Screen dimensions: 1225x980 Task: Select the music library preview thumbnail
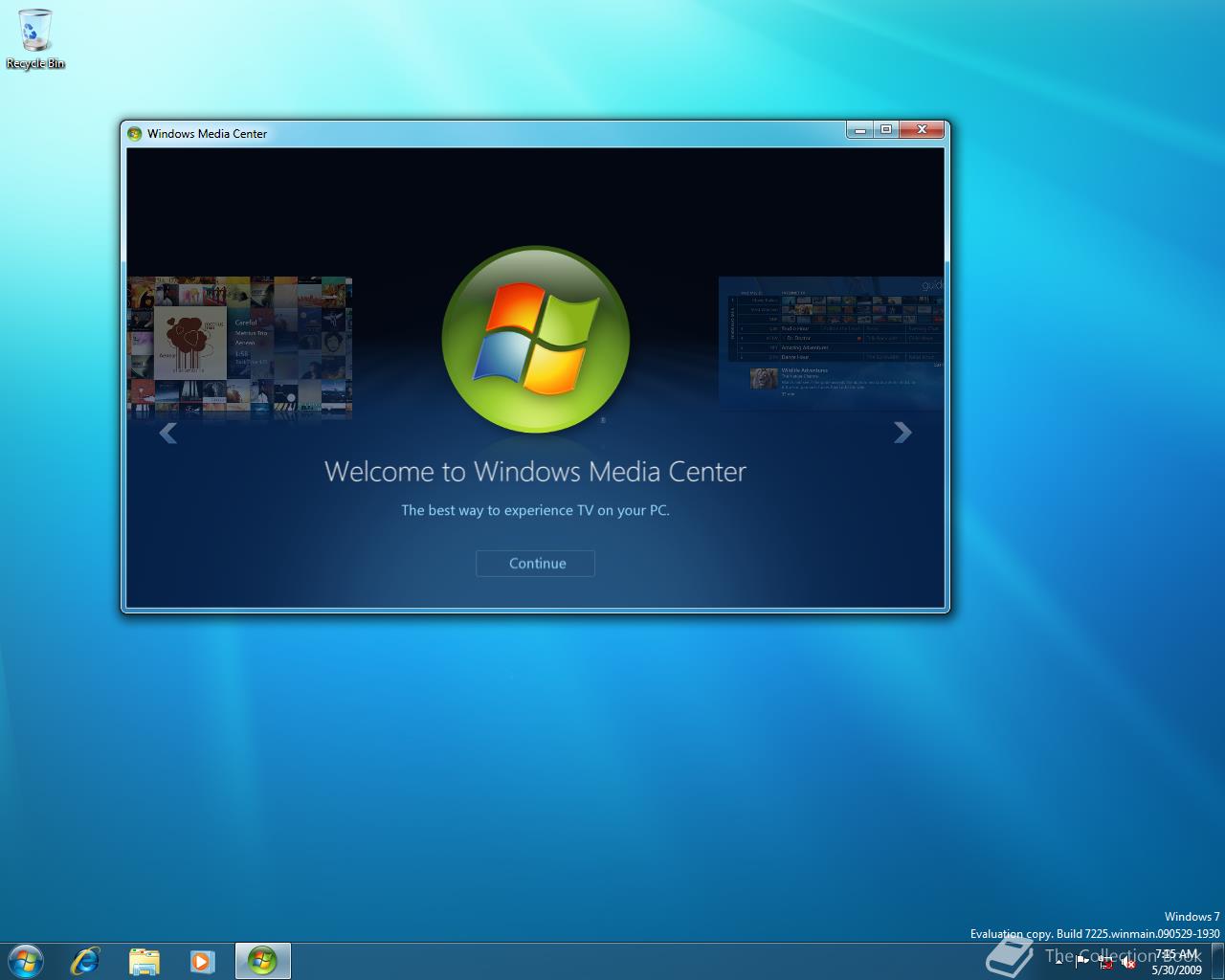pyautogui.click(x=240, y=348)
